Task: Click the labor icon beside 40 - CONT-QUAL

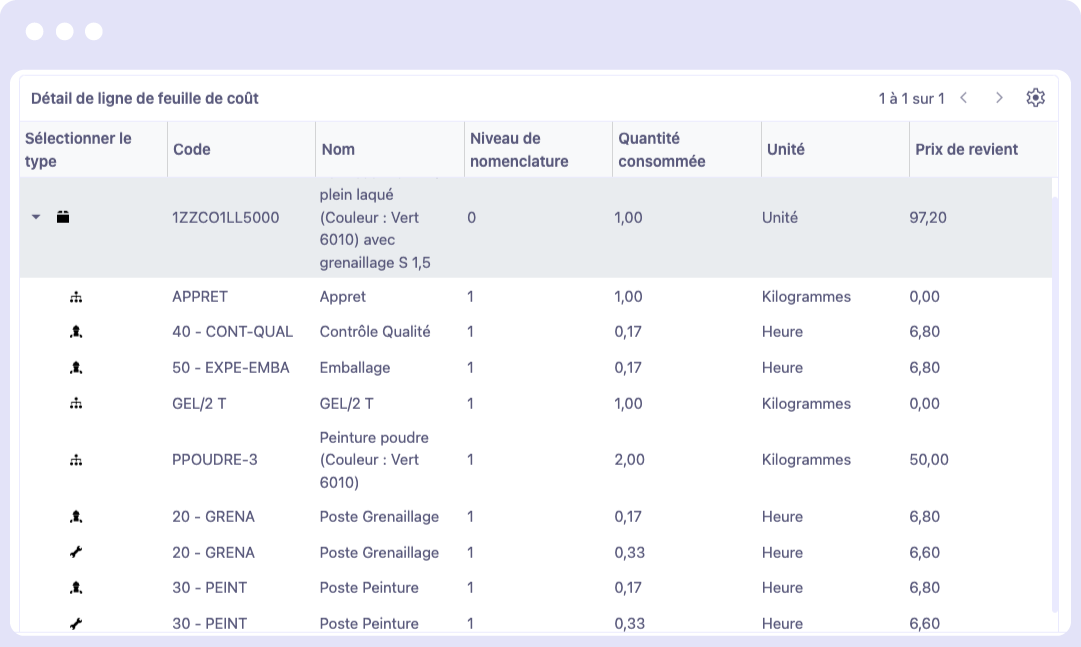Action: [76, 332]
